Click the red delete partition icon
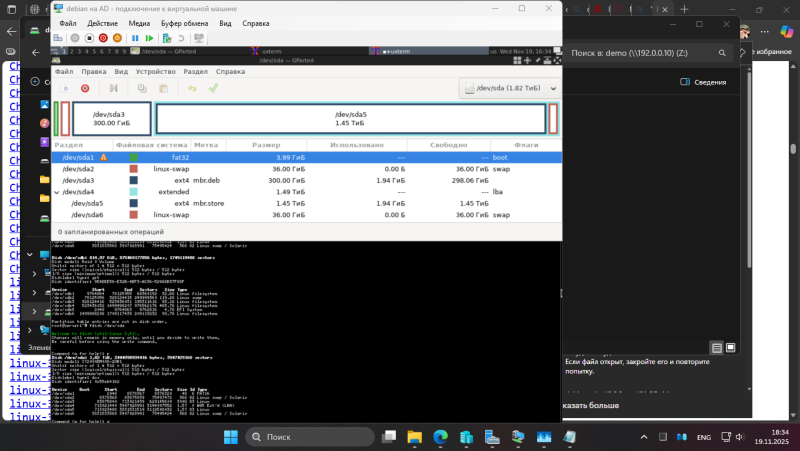 point(85,89)
